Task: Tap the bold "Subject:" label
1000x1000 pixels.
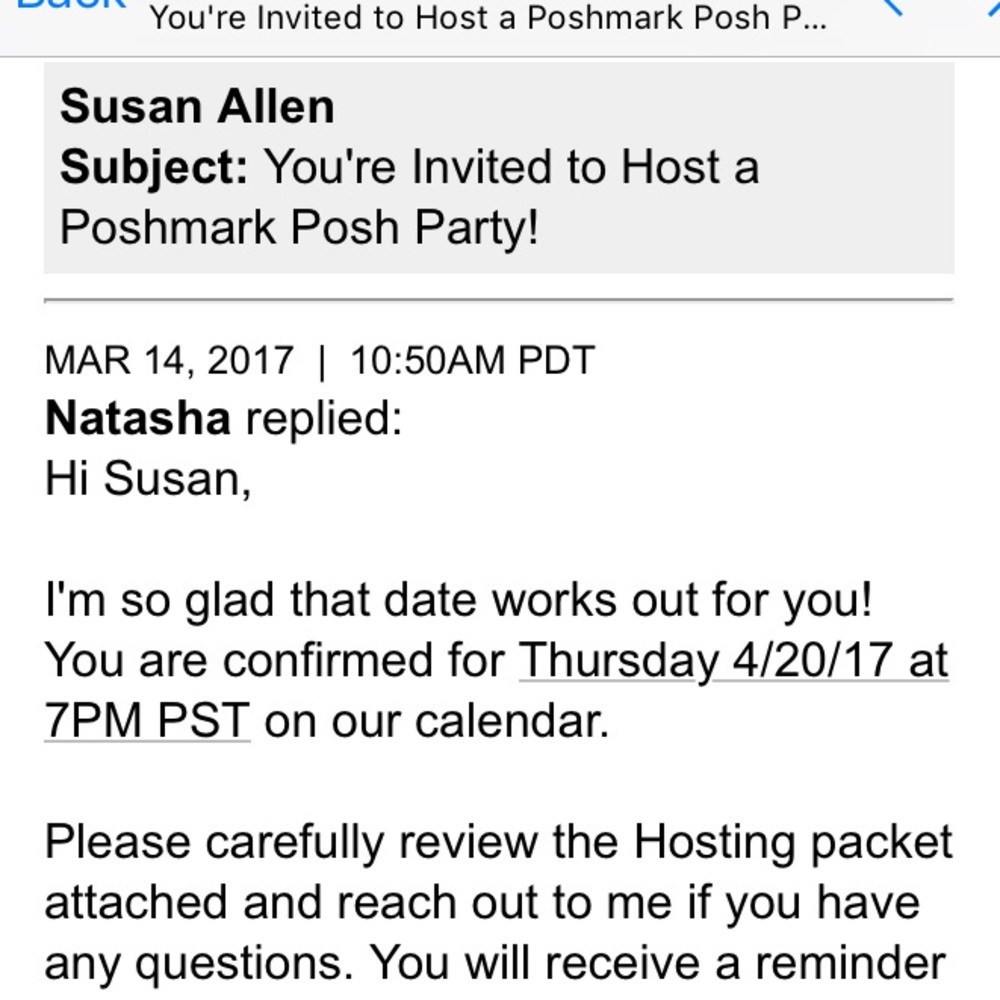Action: pos(154,167)
